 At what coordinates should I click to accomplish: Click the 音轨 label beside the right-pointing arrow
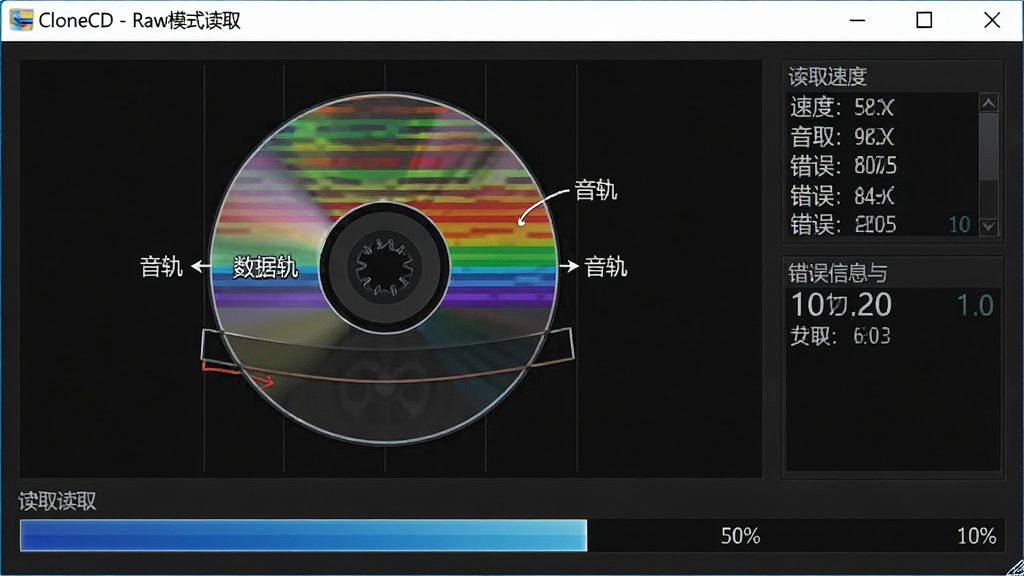click(606, 266)
